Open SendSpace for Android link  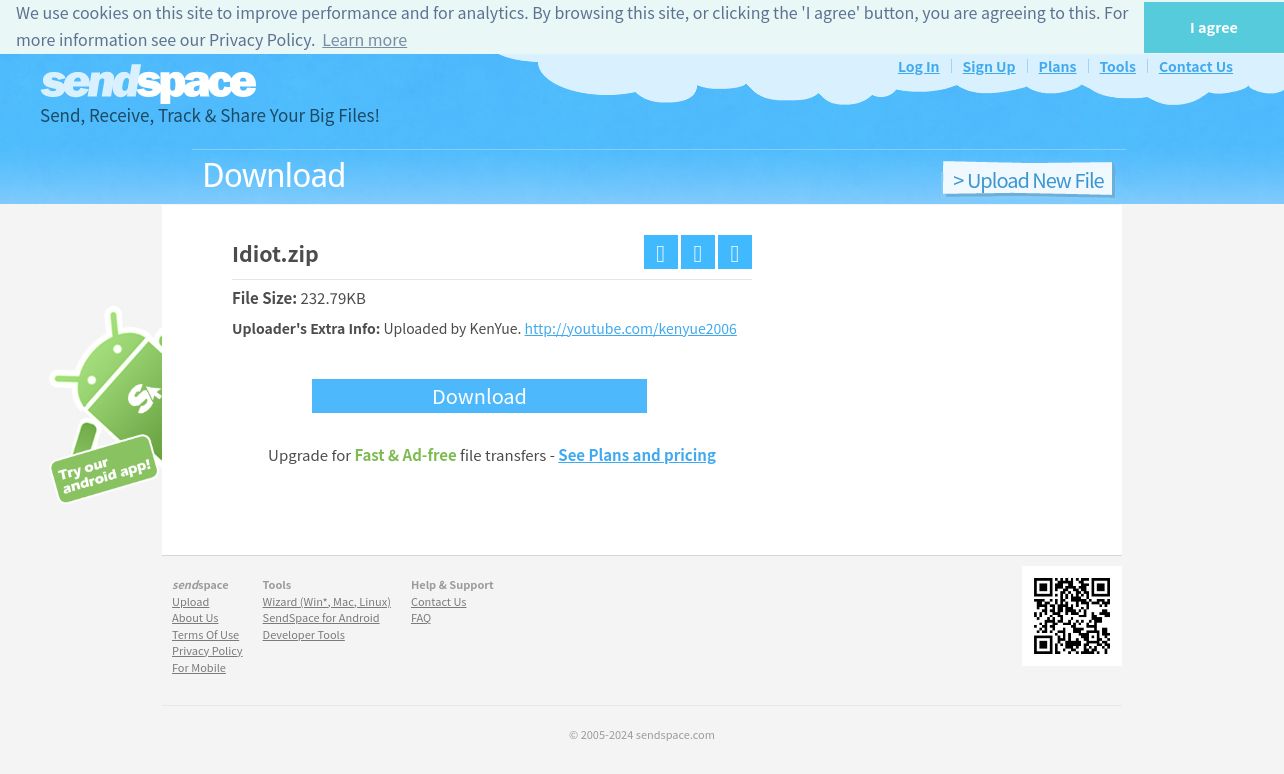(x=321, y=618)
